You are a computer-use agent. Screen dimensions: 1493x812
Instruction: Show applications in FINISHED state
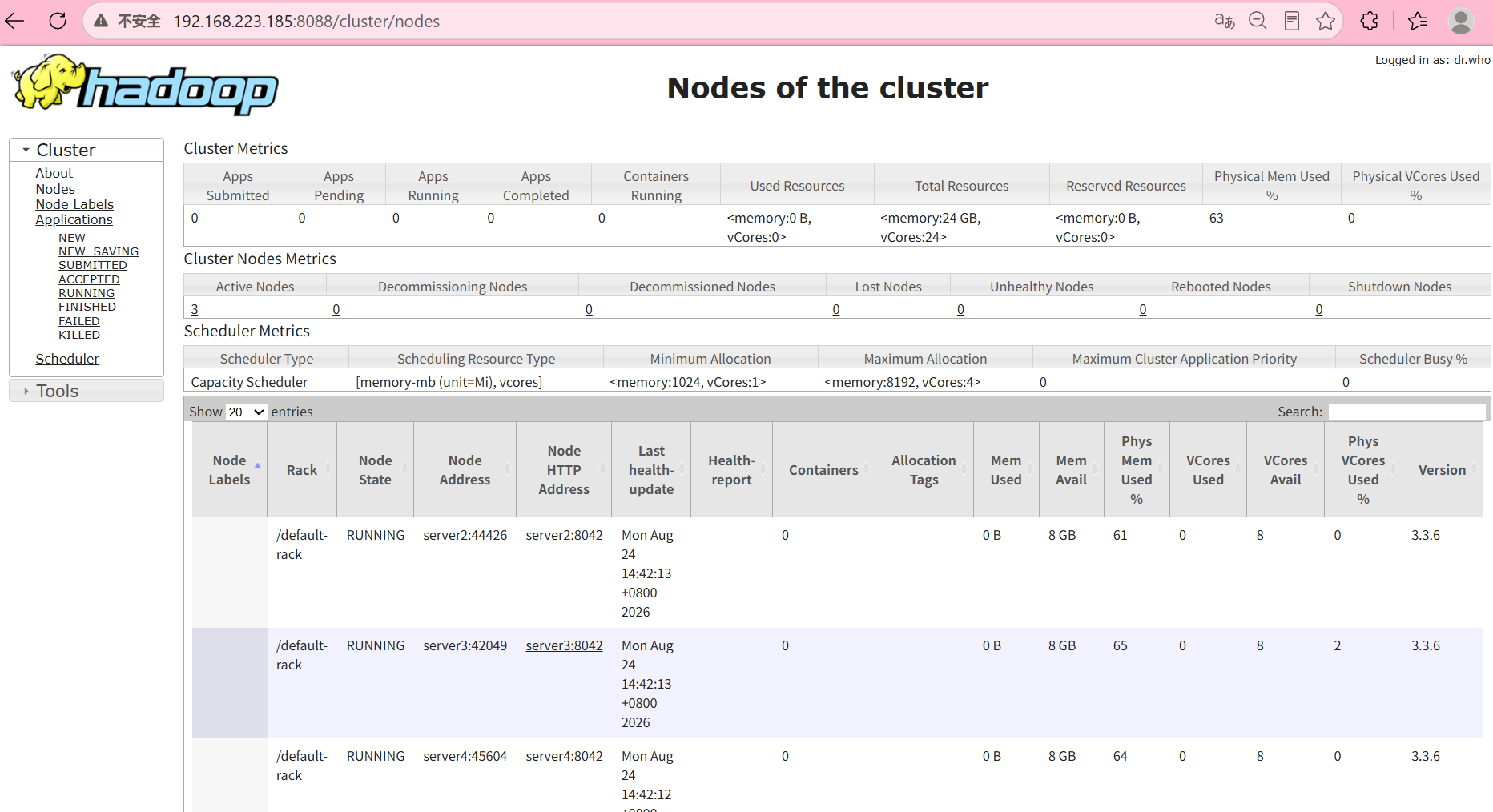(x=87, y=307)
